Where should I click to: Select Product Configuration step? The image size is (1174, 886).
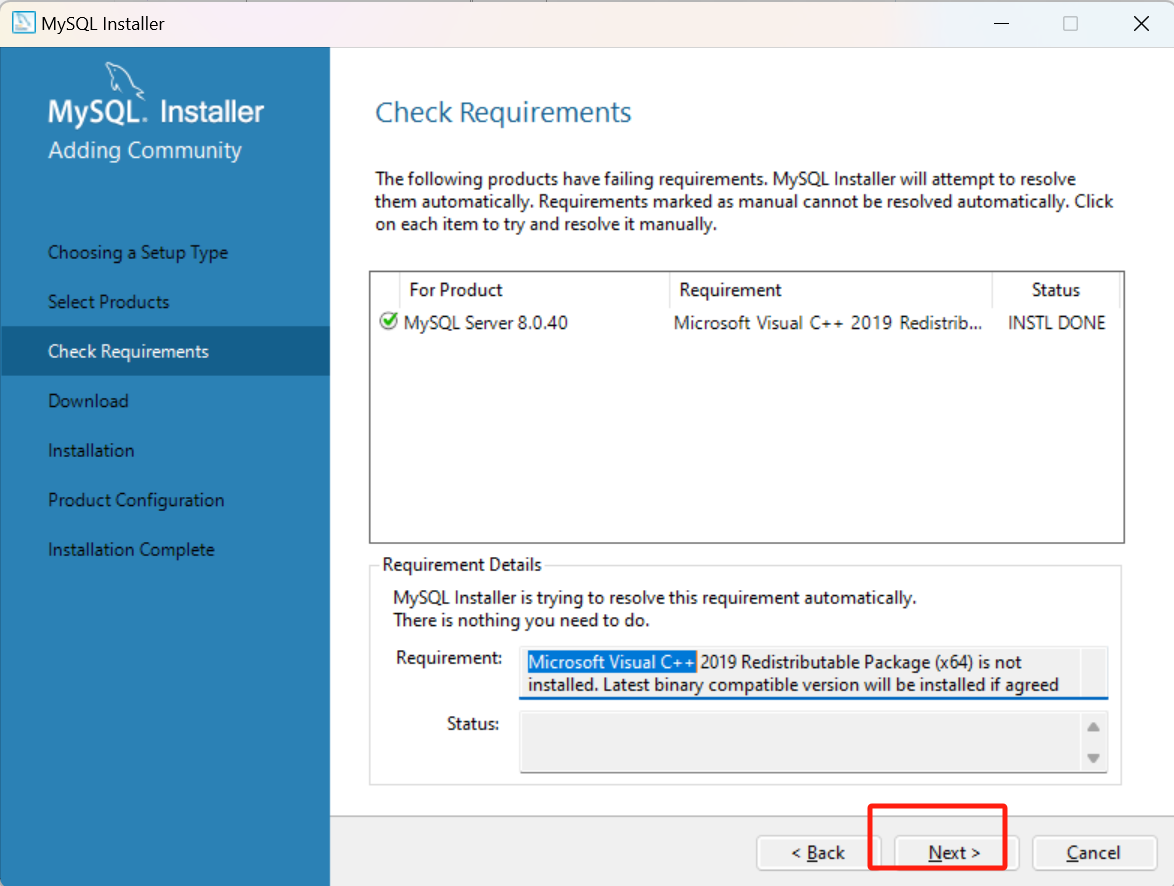136,500
